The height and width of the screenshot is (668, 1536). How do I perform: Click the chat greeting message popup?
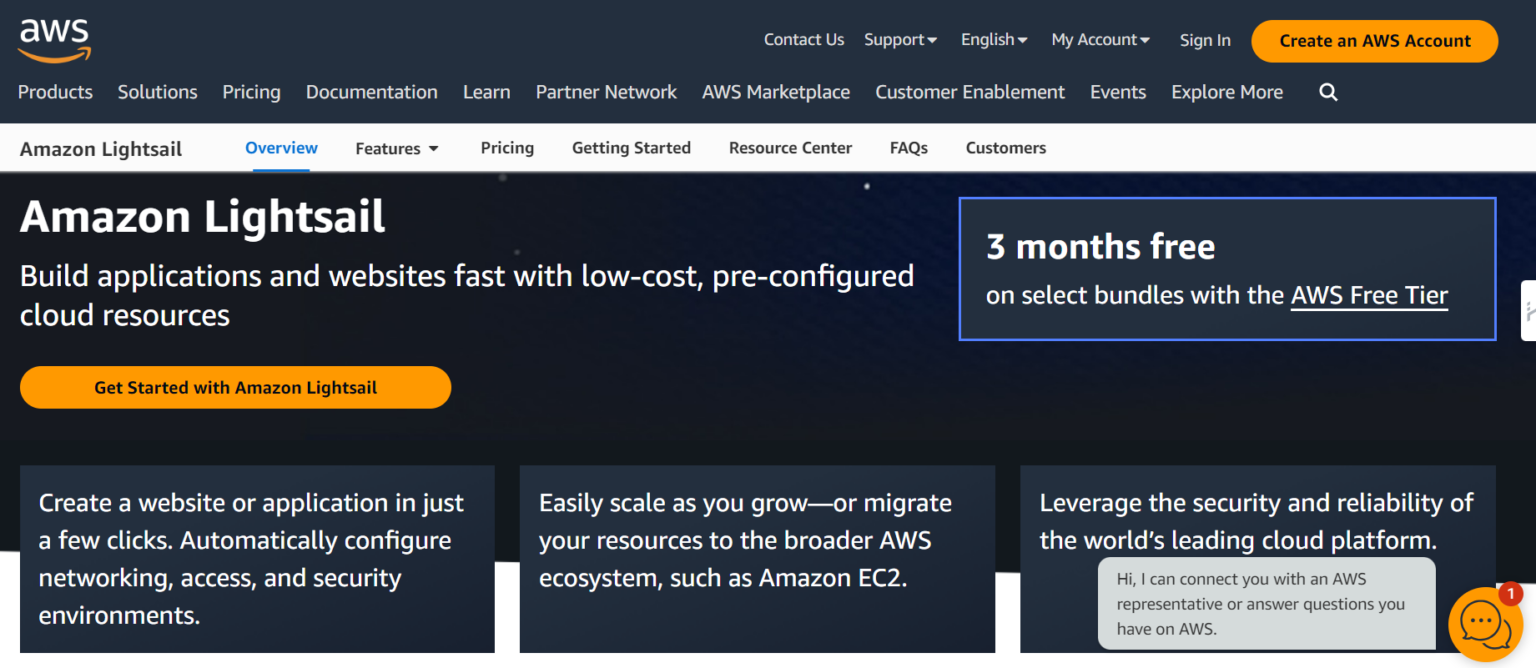point(1266,603)
